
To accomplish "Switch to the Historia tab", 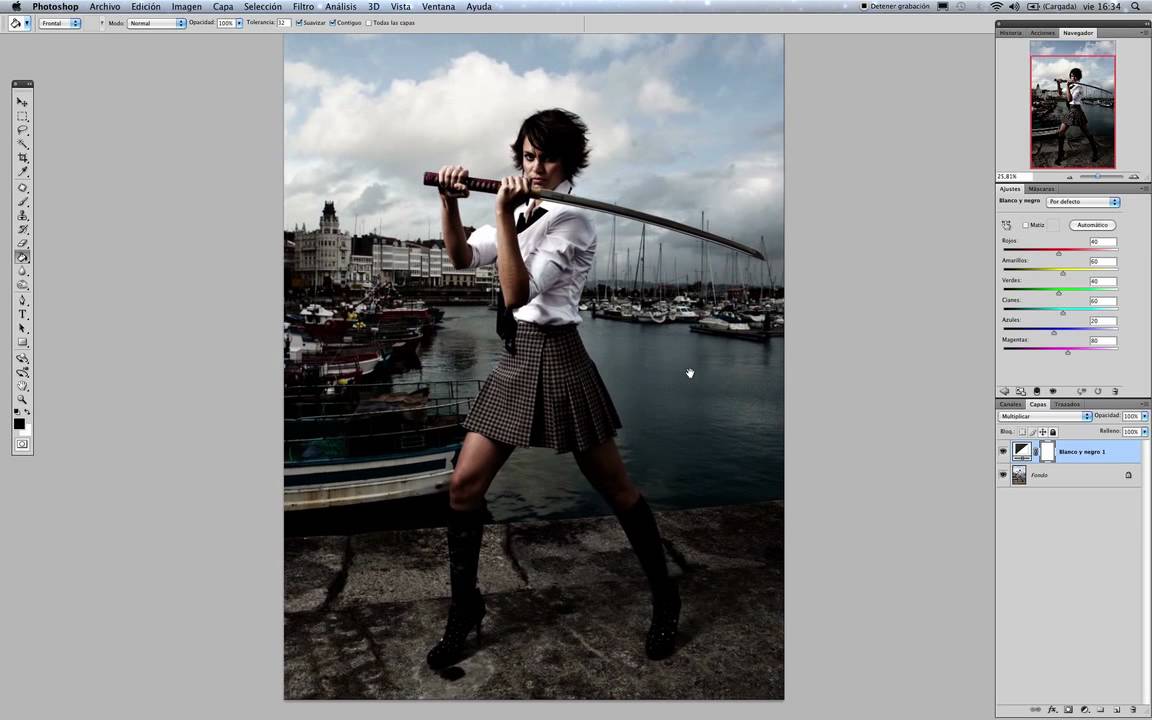I will 1010,33.
